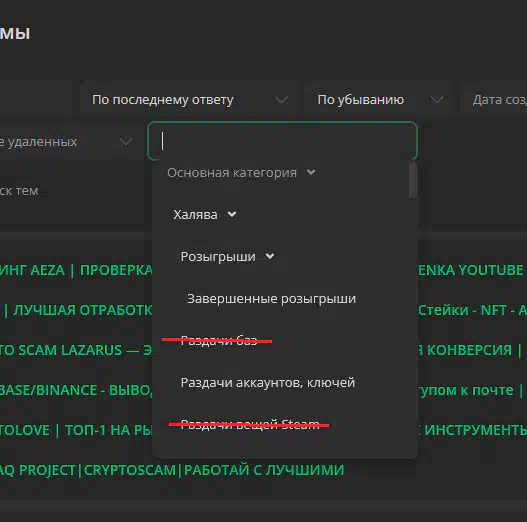This screenshot has height=522, width=527.
Task: Choose the crossed-out 'Раздачи баз' item
Action: (x=219, y=340)
